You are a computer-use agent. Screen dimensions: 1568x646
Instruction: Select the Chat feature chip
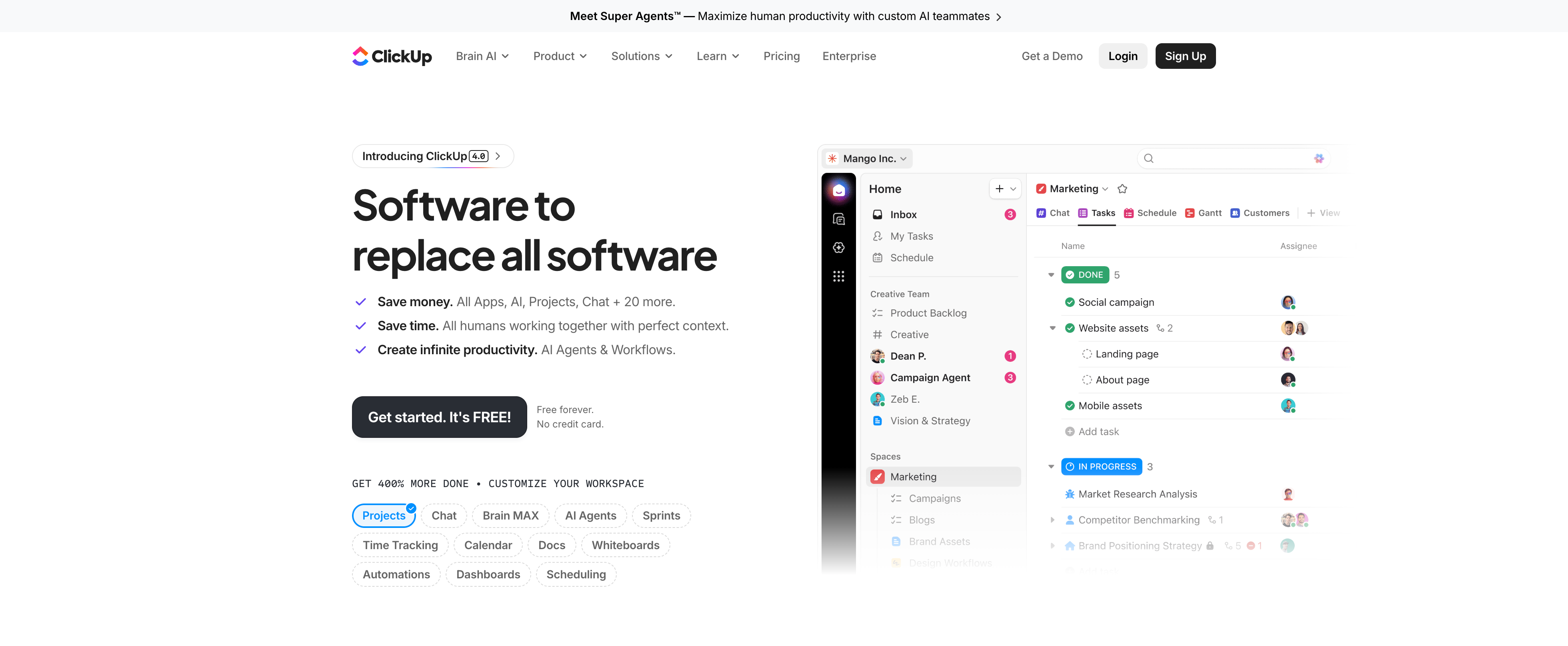(444, 515)
